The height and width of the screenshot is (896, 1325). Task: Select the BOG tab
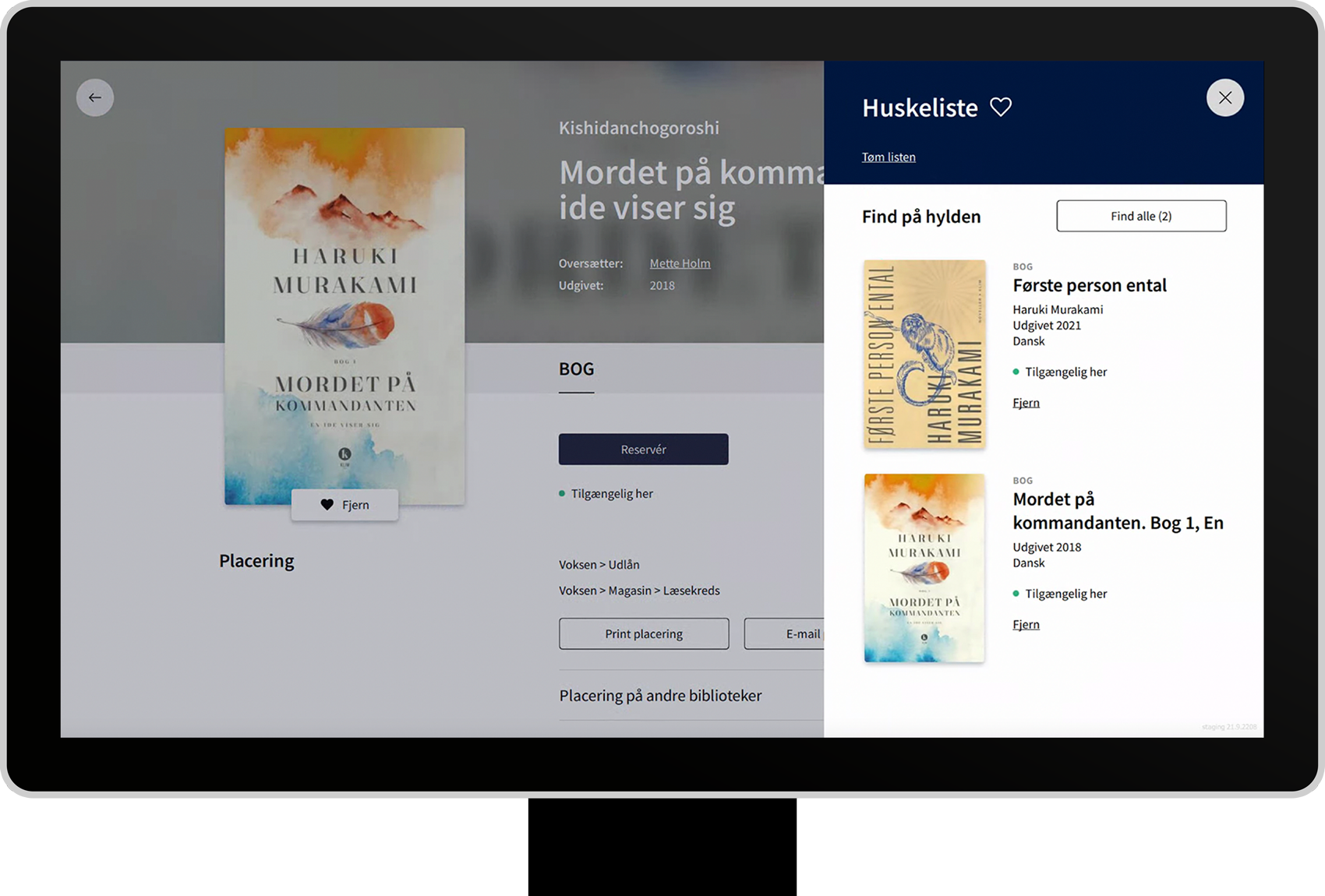pos(576,369)
